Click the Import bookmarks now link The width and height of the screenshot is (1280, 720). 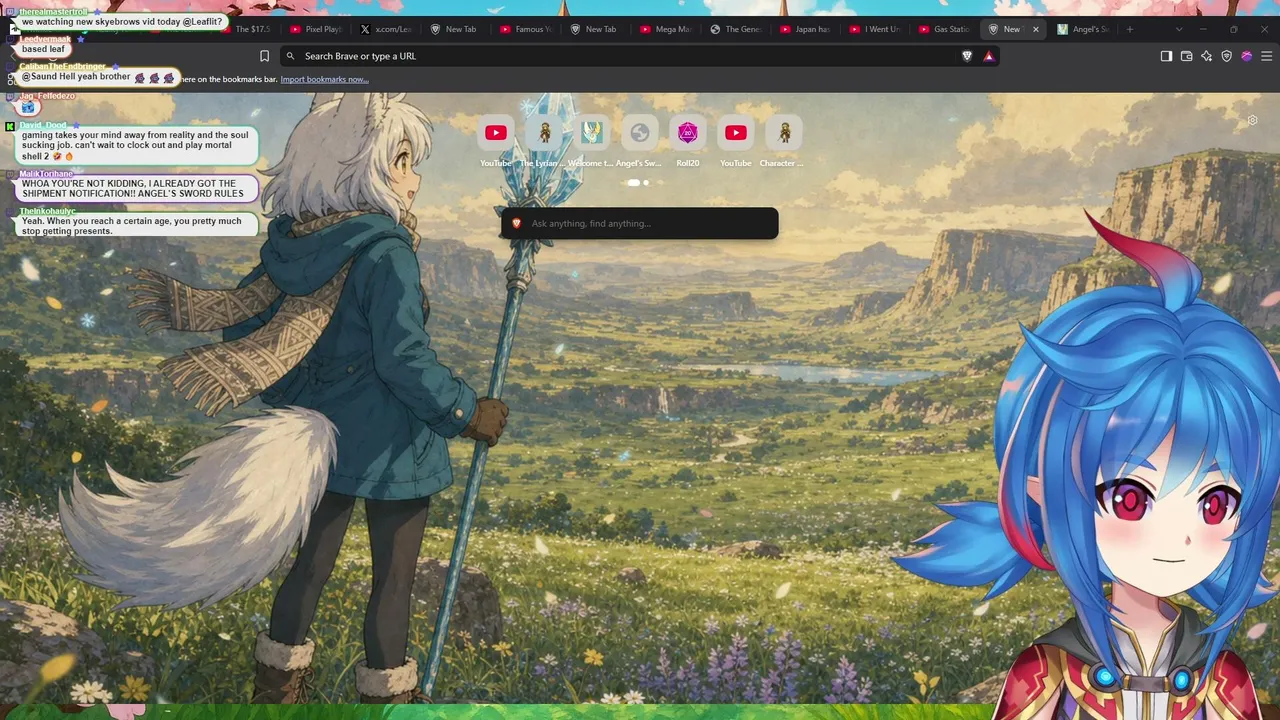point(324,79)
